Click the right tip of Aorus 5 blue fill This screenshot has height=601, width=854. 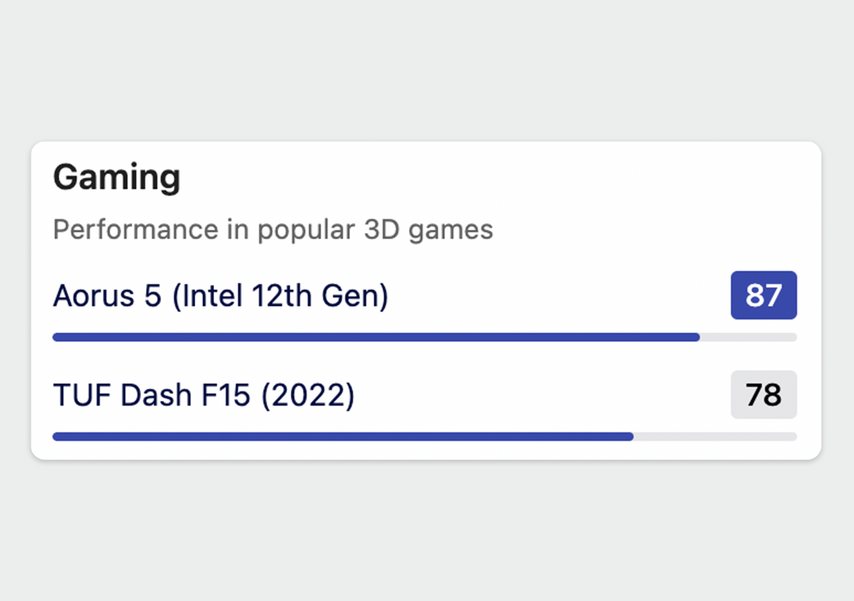point(697,337)
